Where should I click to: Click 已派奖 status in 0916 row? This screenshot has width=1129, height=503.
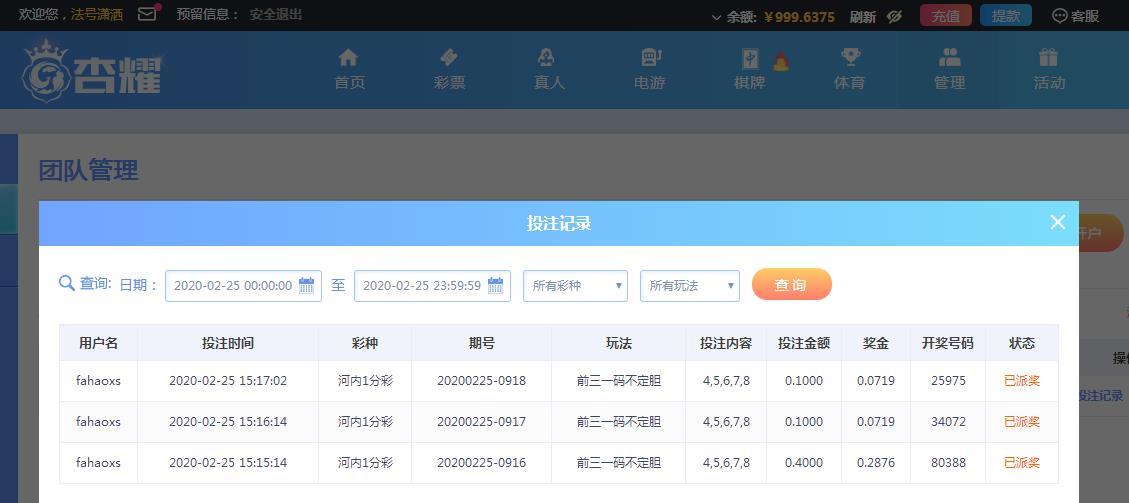click(1022, 463)
